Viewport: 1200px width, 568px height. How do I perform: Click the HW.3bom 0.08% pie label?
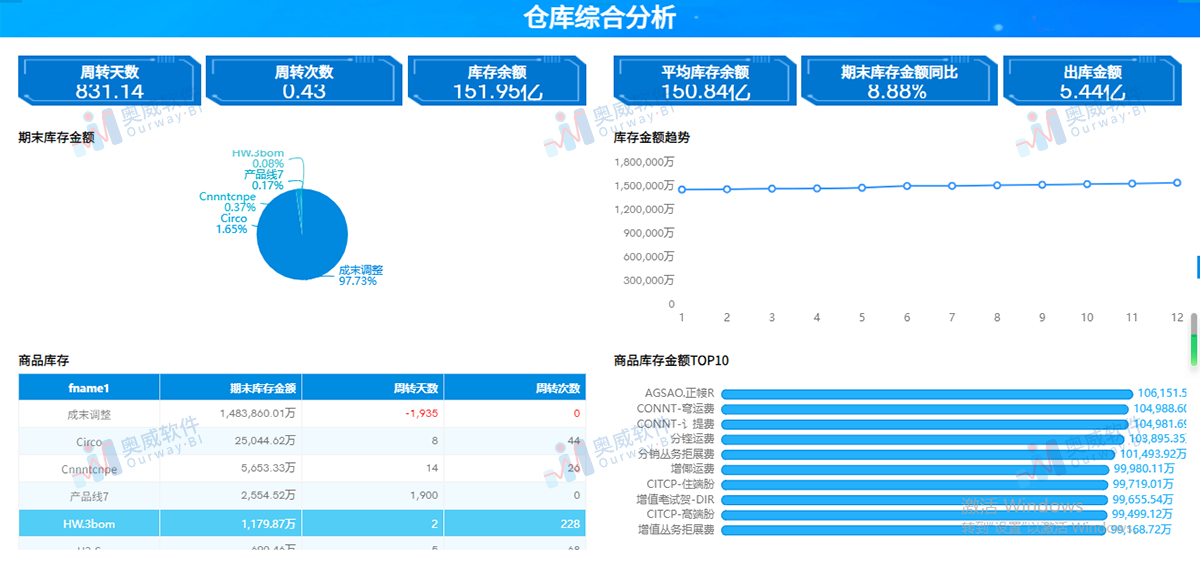coord(258,158)
